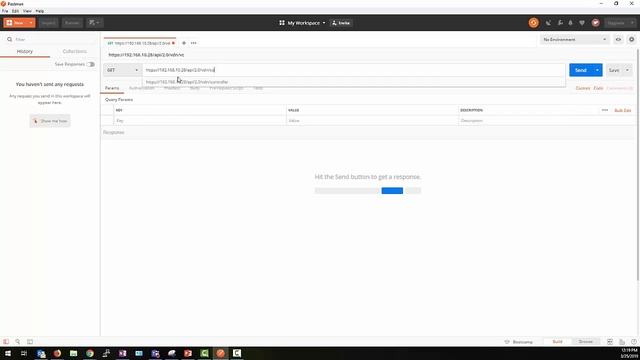The image size is (640, 360).
Task: Click the Import button
Action: coord(48,23)
